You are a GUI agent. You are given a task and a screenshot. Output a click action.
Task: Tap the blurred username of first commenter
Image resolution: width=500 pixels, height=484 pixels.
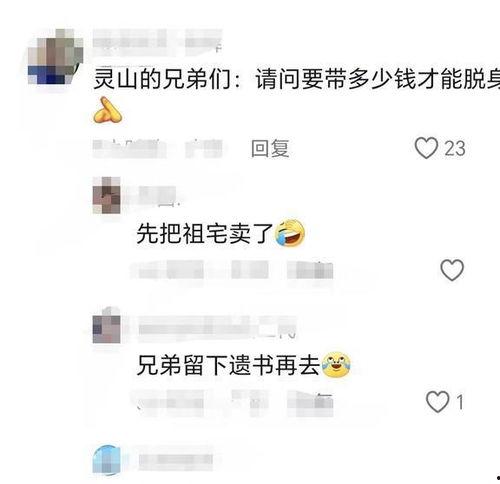157,42
